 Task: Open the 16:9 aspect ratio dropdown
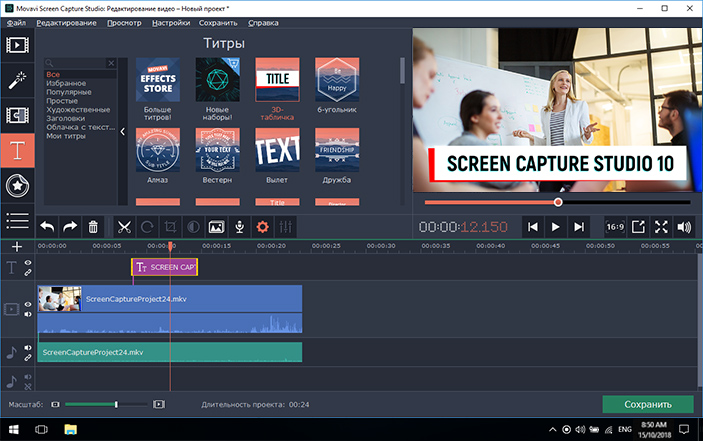tap(614, 227)
